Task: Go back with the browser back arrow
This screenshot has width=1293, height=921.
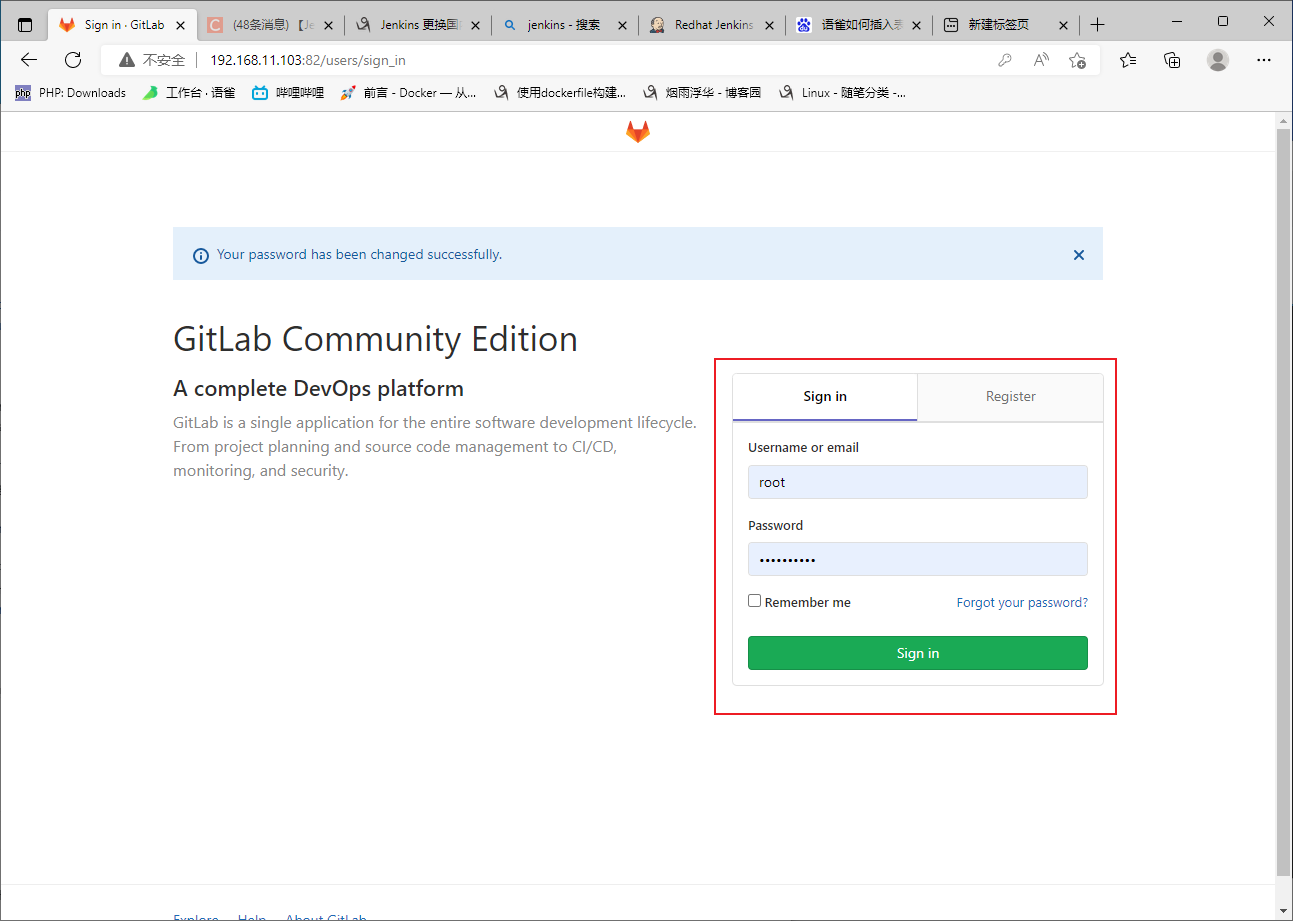Action: (29, 60)
